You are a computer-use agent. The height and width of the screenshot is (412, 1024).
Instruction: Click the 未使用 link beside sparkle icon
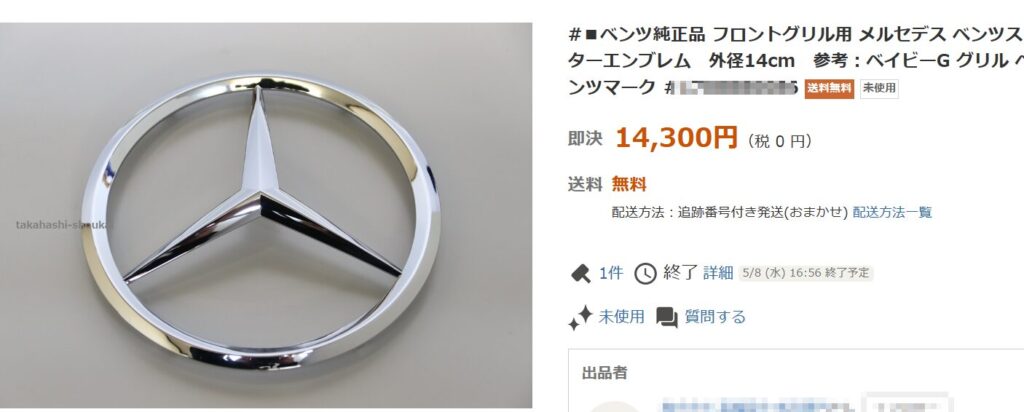pos(621,317)
